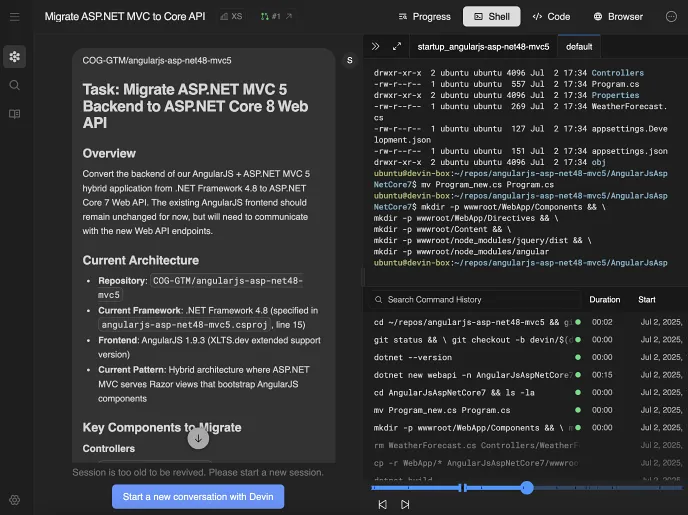The height and width of the screenshot is (515, 688).
Task: Select the 'dotnet --version' command row
Action: click(x=526, y=358)
